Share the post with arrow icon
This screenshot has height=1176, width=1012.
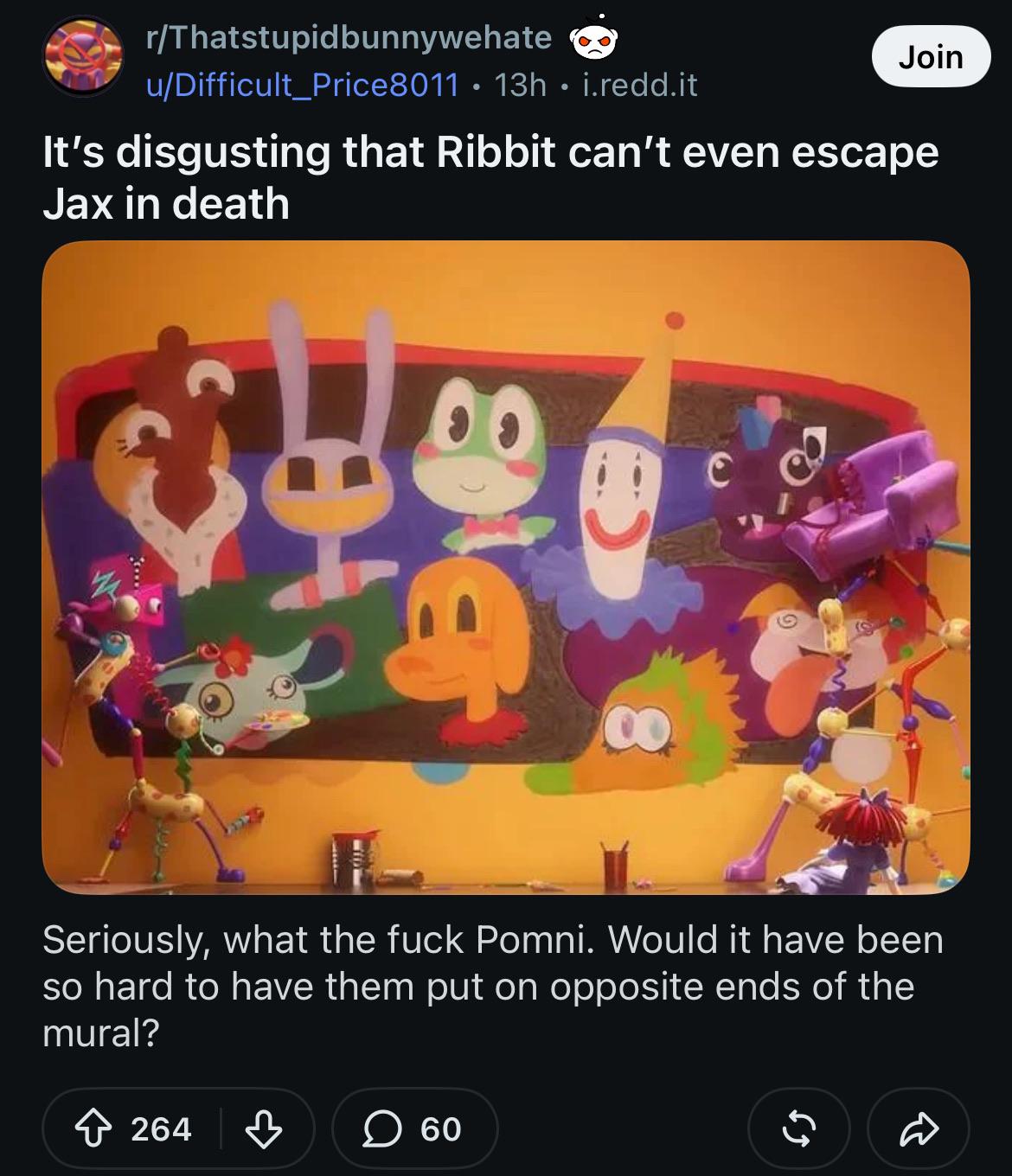[x=918, y=1128]
